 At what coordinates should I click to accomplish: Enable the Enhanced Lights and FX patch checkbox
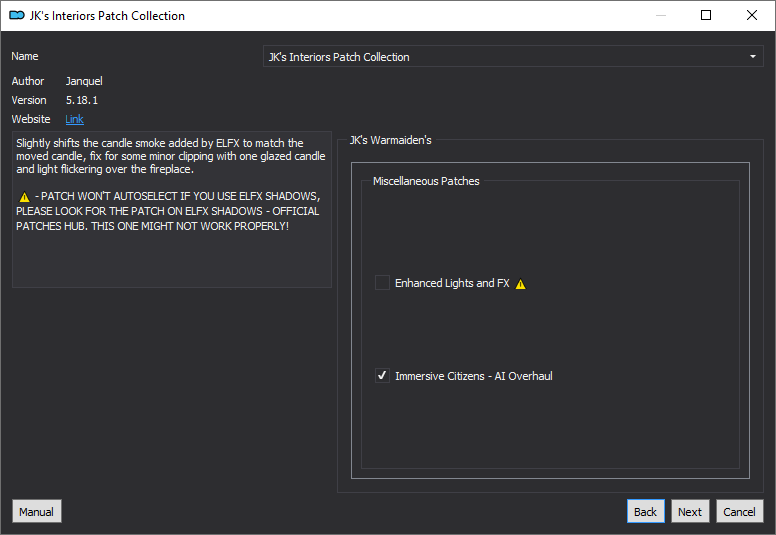pos(382,283)
